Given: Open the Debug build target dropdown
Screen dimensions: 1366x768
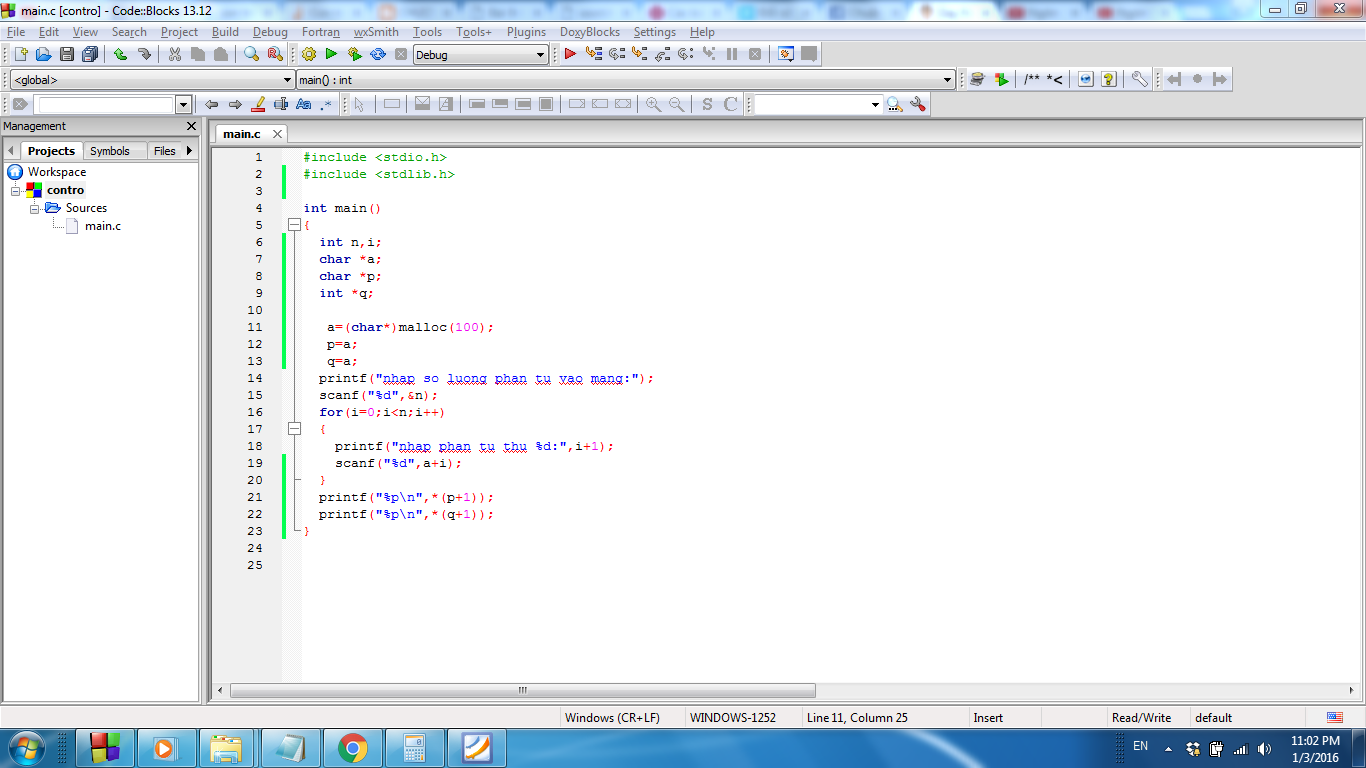Looking at the screenshot, I should click(x=540, y=55).
